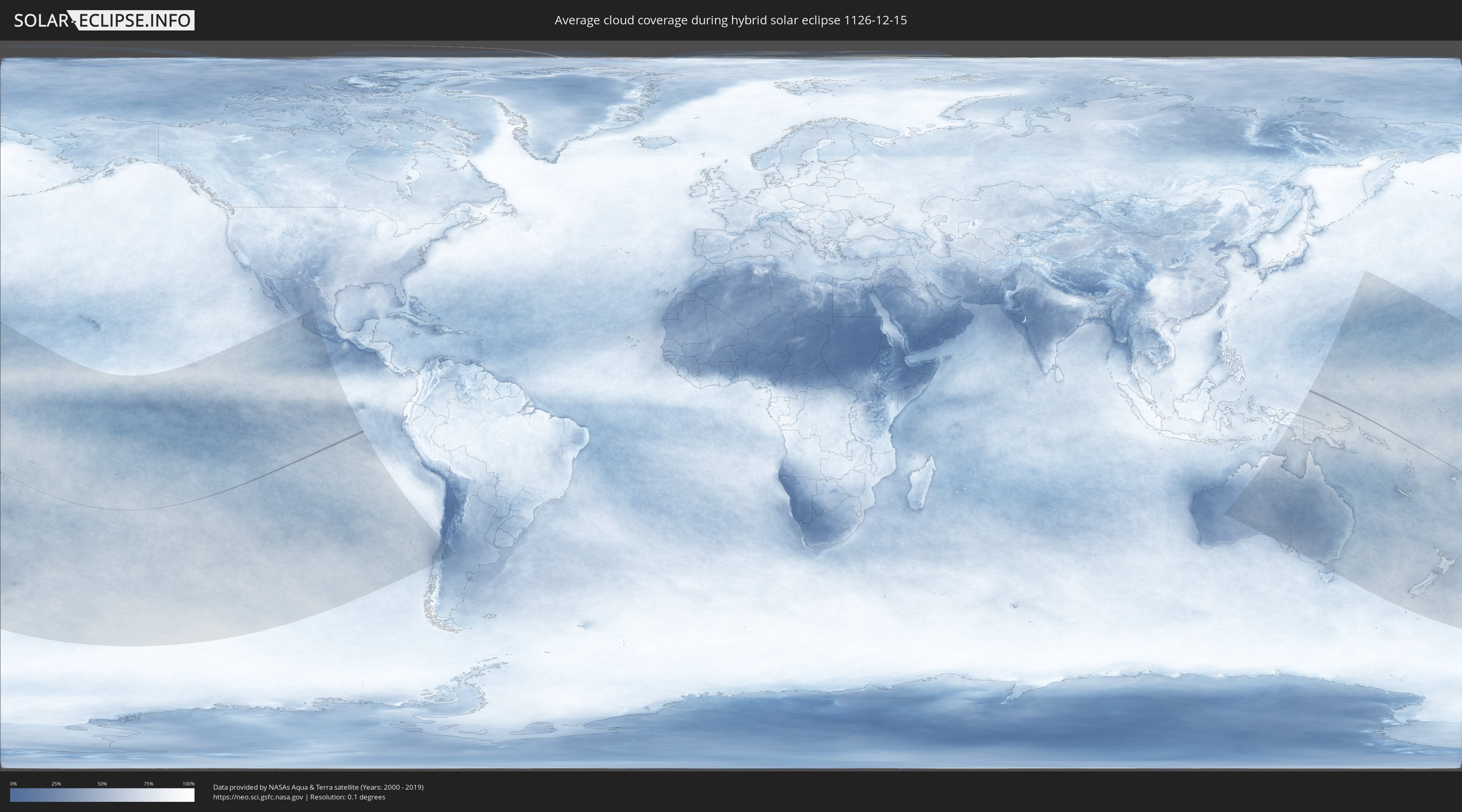Click the 100% legend label
The height and width of the screenshot is (812, 1462).
(188, 784)
